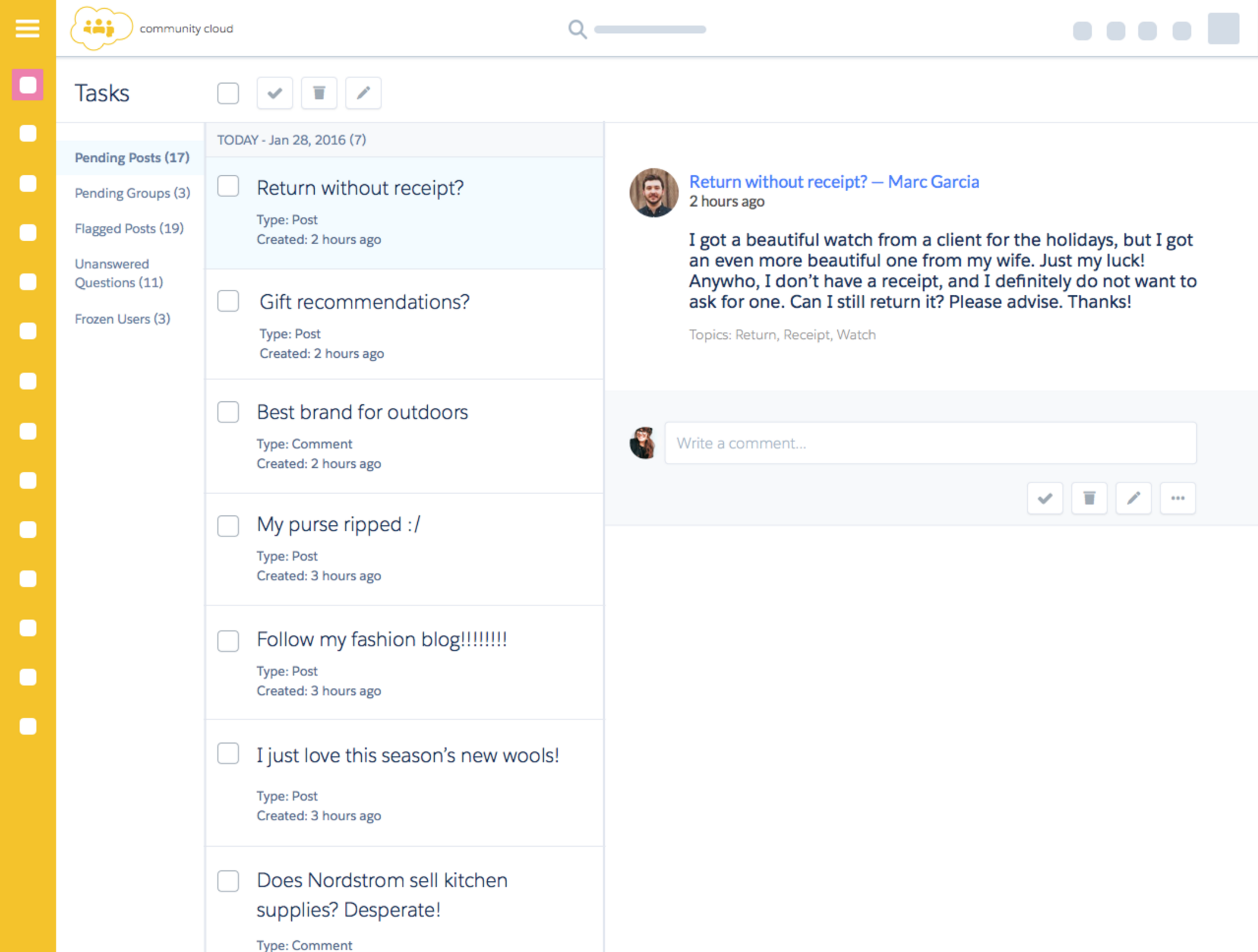
Task: Approve the post in the detail panel
Action: (x=1045, y=498)
